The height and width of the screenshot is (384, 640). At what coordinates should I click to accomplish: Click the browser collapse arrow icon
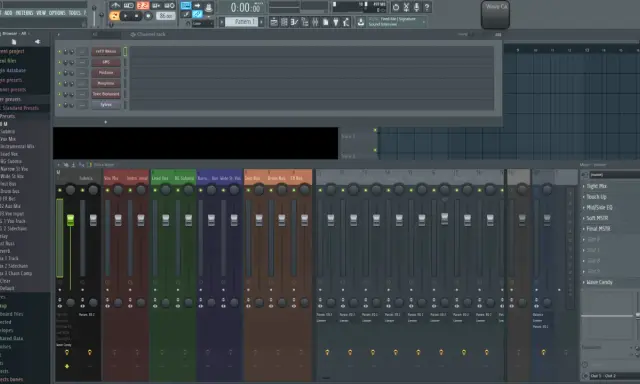(x=38, y=42)
